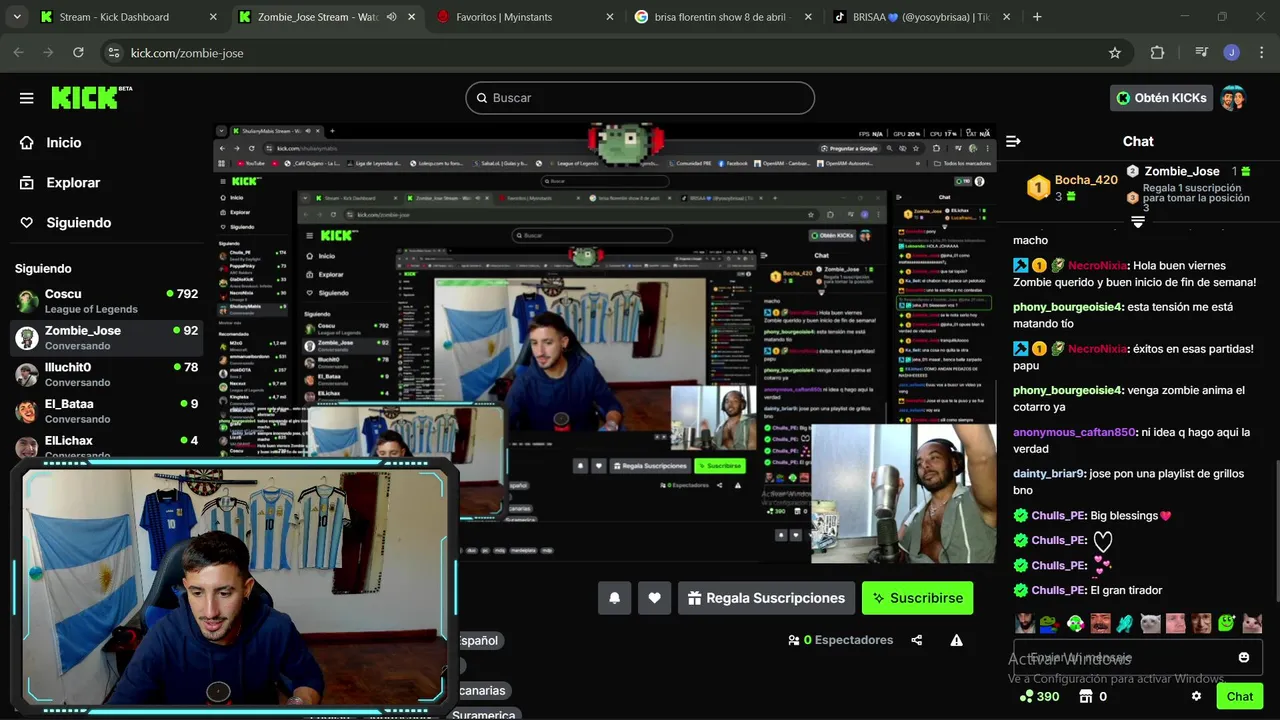Click the webcam overlay of streamer
This screenshot has width=1280, height=720.
coord(234,586)
